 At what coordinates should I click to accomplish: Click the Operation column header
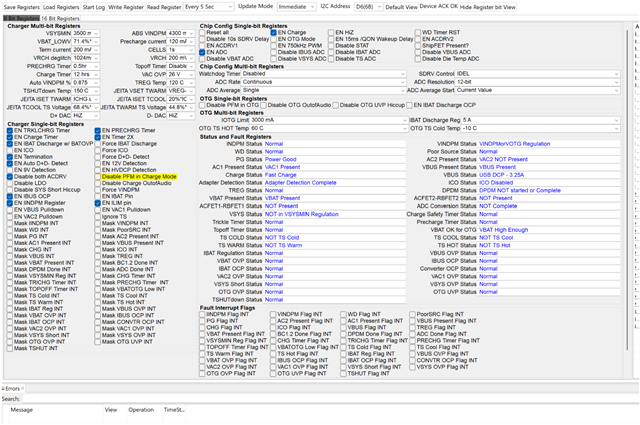(141, 409)
